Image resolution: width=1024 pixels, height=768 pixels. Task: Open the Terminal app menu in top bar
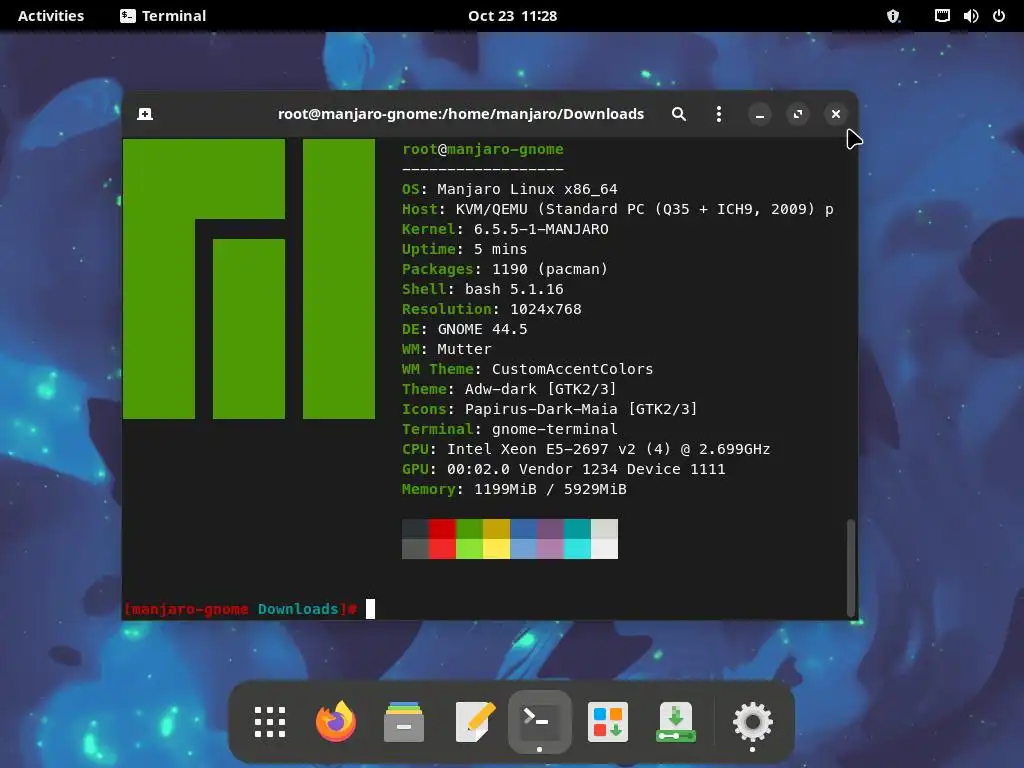pos(163,16)
